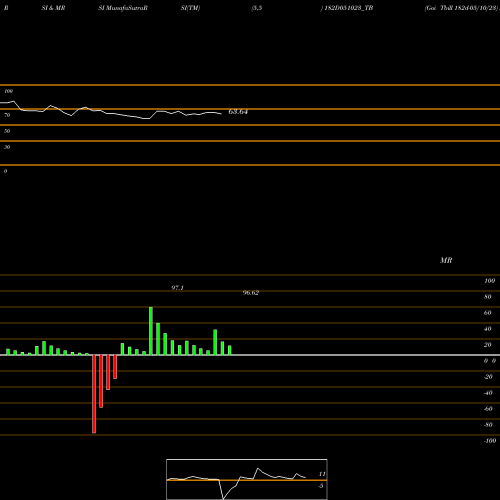Click the longest red histogram bar
Viewport: 500px width, 500px height.
point(94,394)
